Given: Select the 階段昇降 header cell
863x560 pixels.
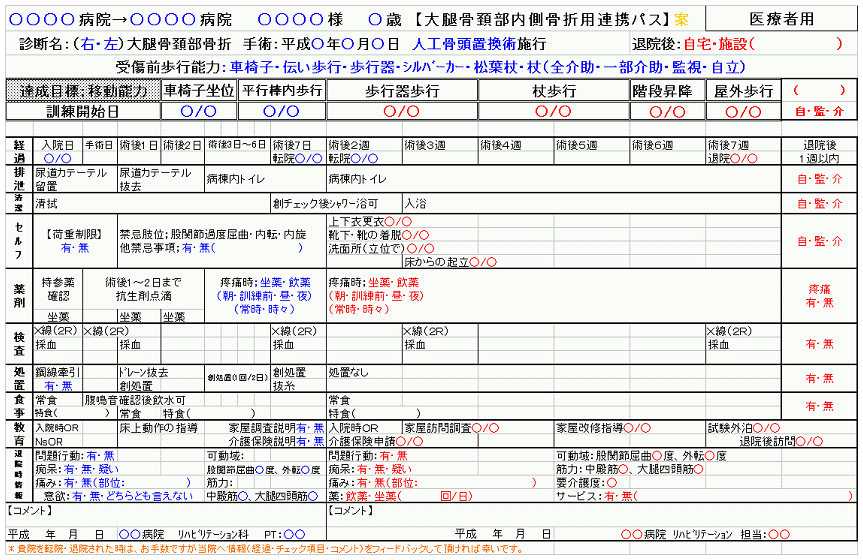Looking at the screenshot, I should coord(667,90).
